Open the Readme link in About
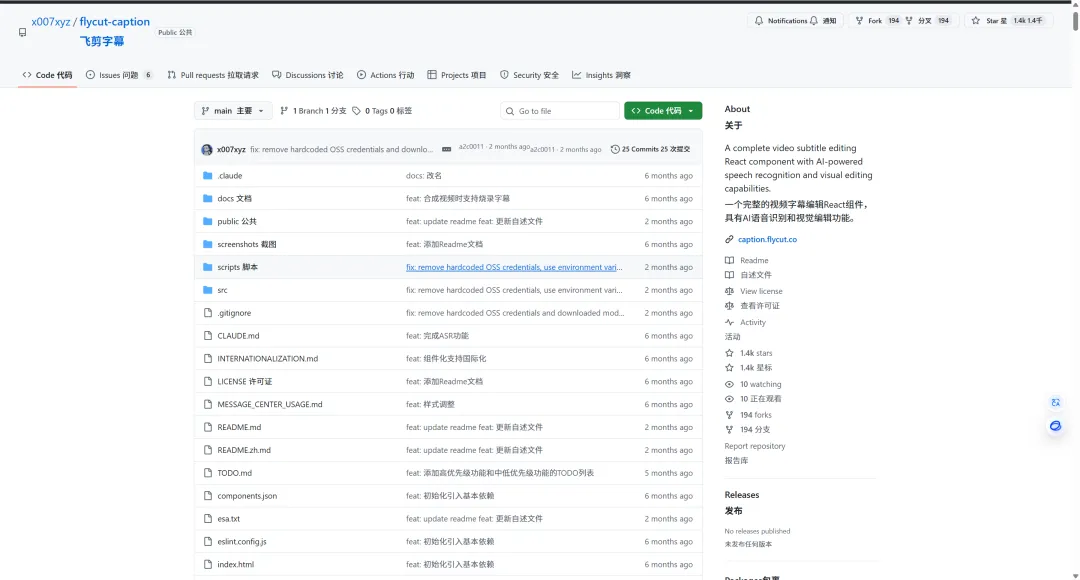1080x580 pixels. click(754, 260)
